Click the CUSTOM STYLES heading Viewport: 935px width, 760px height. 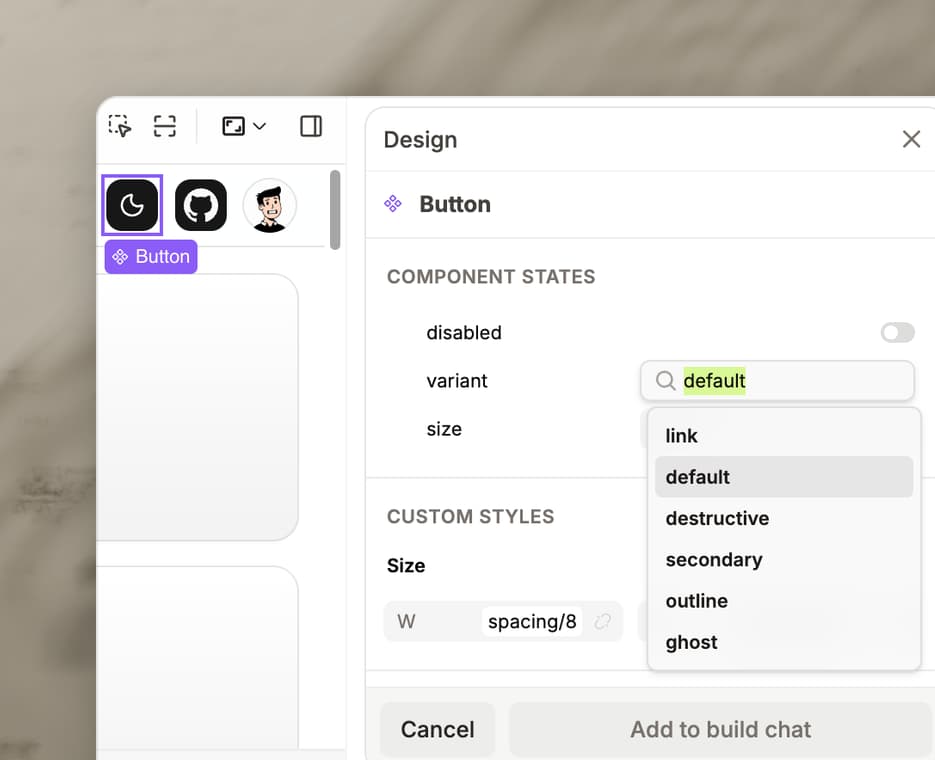[470, 516]
